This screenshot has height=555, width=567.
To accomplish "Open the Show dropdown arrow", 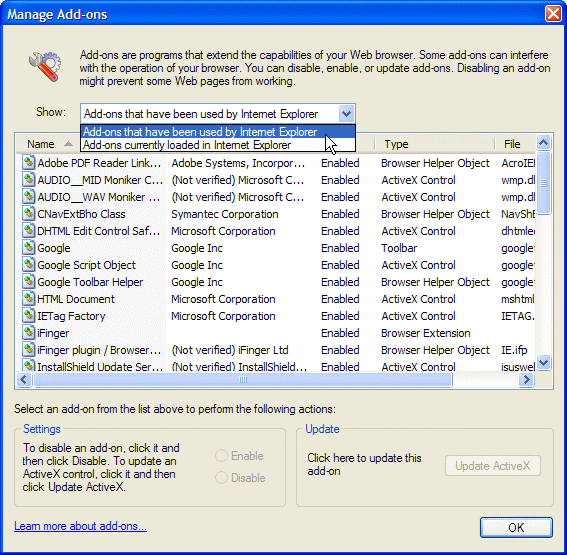I will coord(346,114).
